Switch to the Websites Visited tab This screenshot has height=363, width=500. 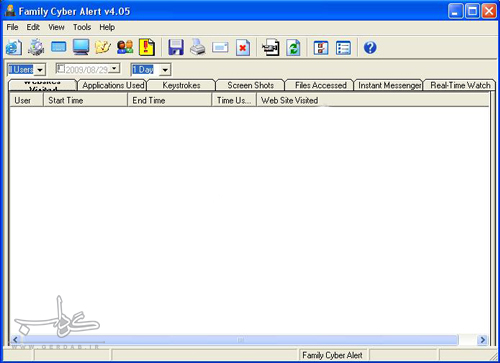tap(43, 85)
